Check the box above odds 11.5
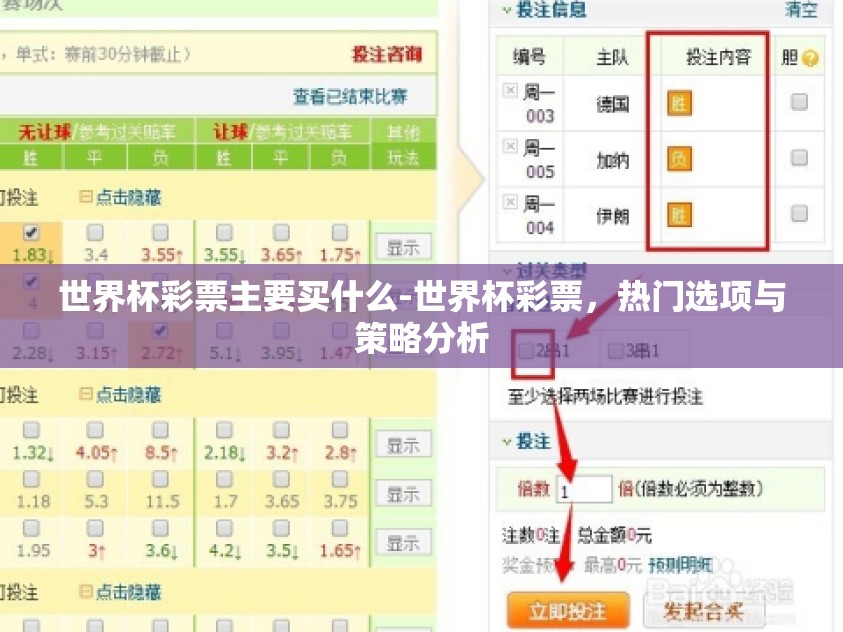Viewport: 843px width, 632px height. (160, 479)
